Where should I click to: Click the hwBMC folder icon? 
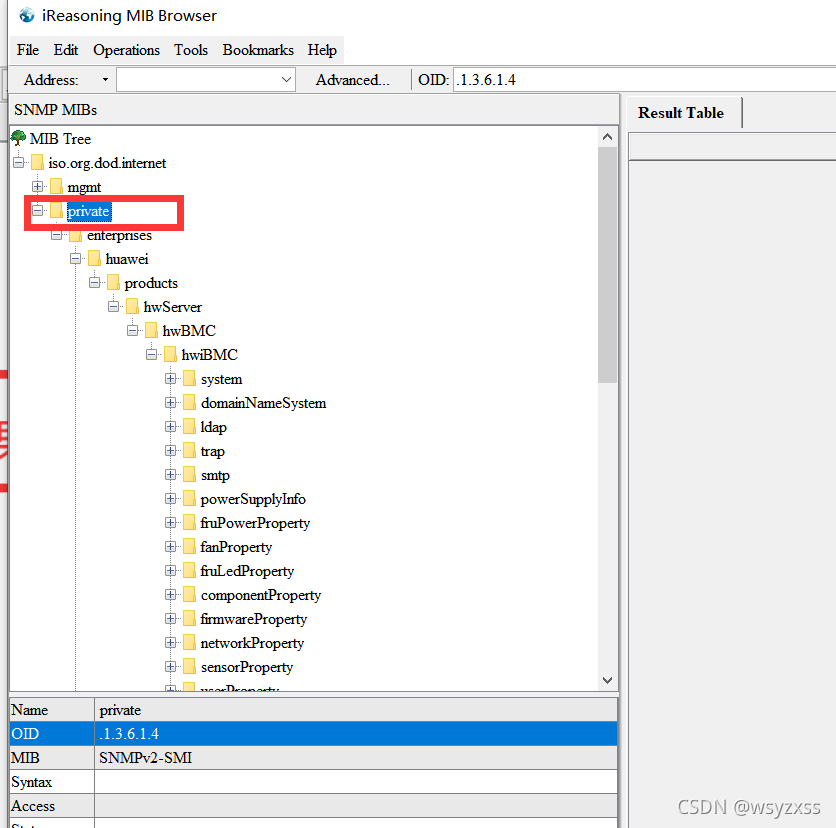pyautogui.click(x=151, y=331)
